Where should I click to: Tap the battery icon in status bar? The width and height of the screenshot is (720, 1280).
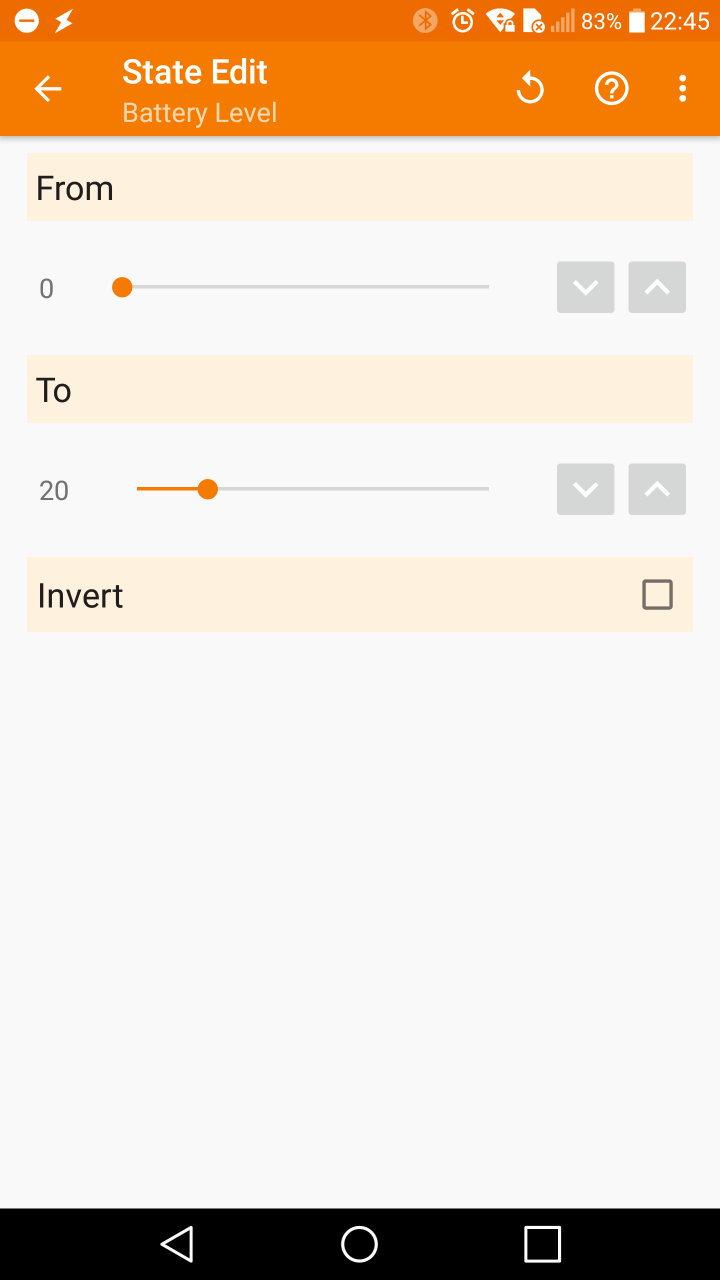click(636, 21)
